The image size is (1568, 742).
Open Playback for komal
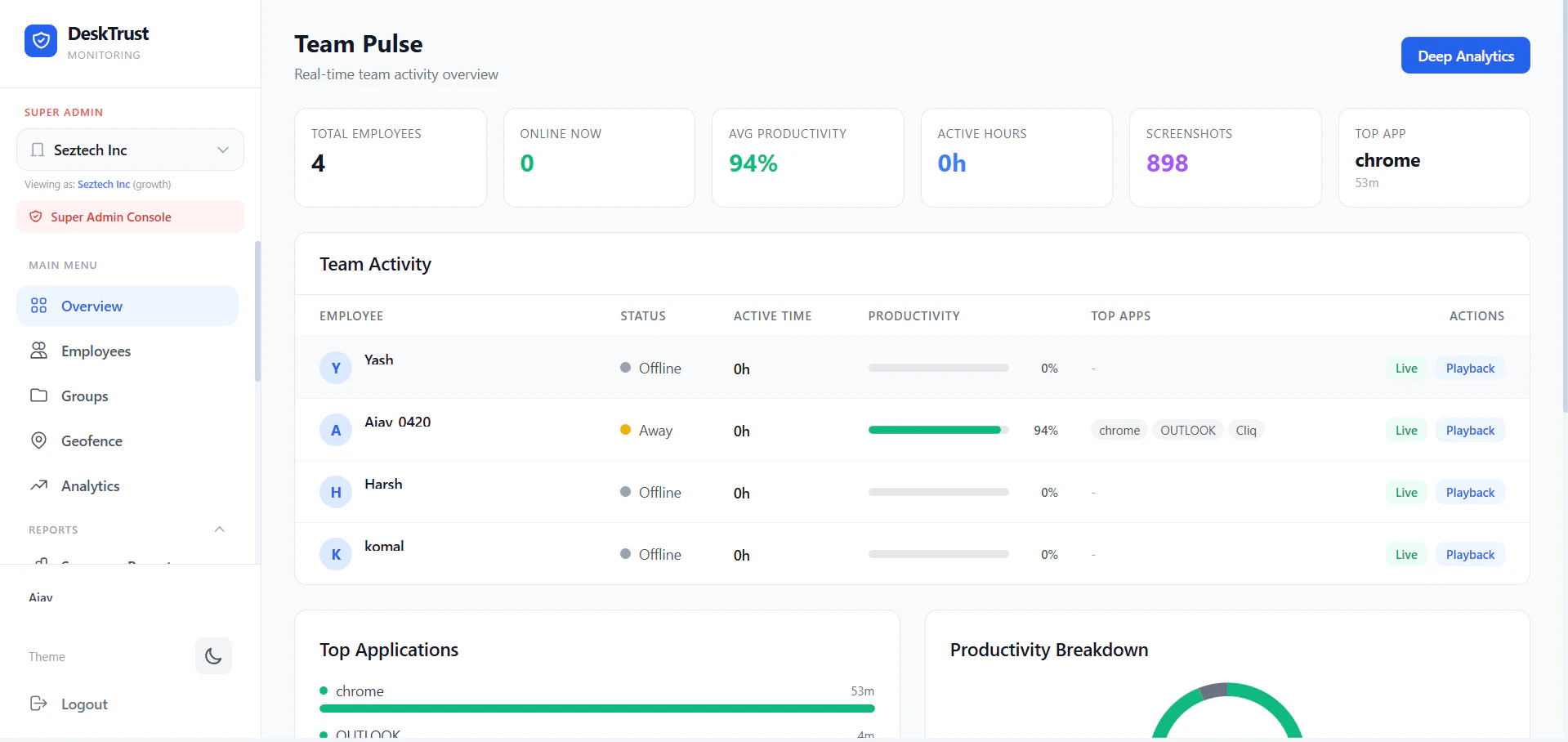pos(1470,555)
